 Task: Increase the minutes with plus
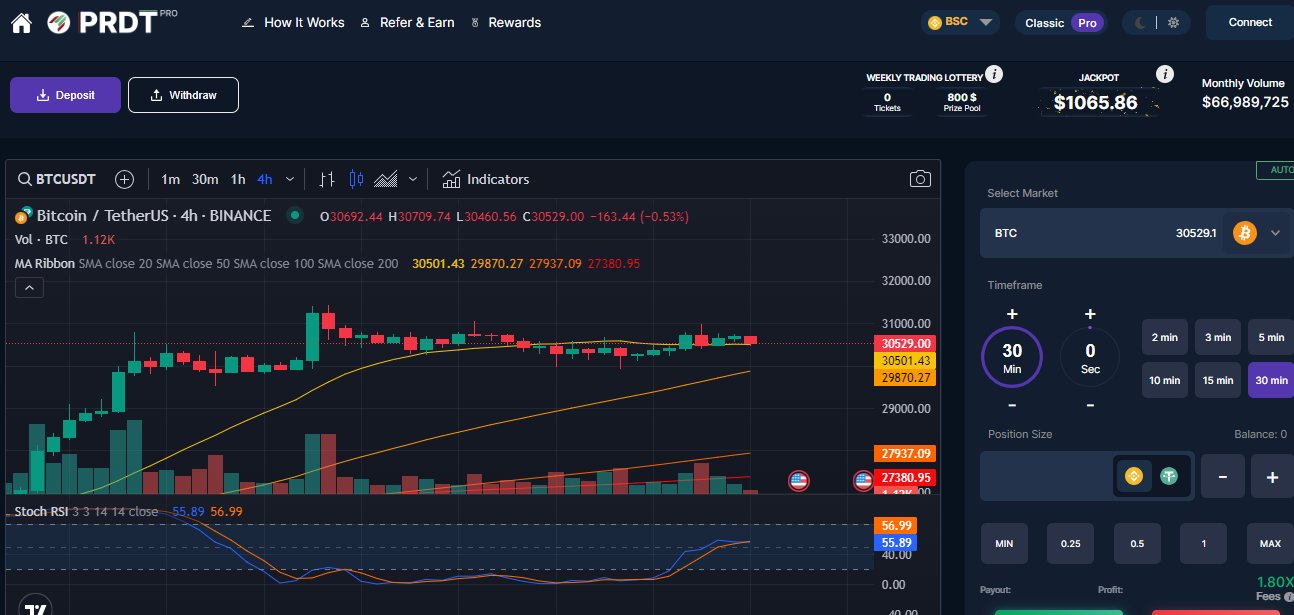[1012, 314]
